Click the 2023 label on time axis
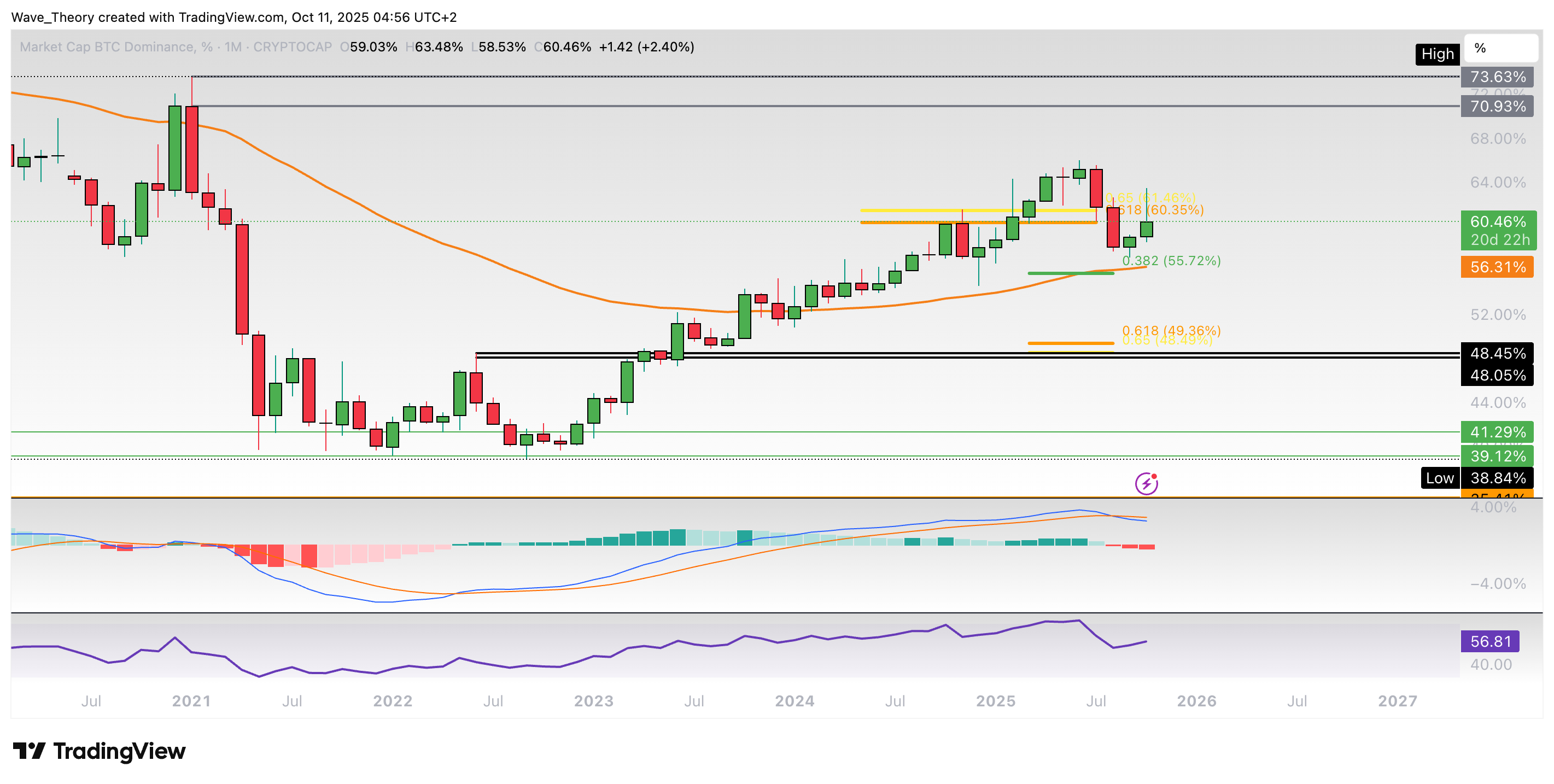Viewport: 1554px width, 784px height. coord(594,701)
